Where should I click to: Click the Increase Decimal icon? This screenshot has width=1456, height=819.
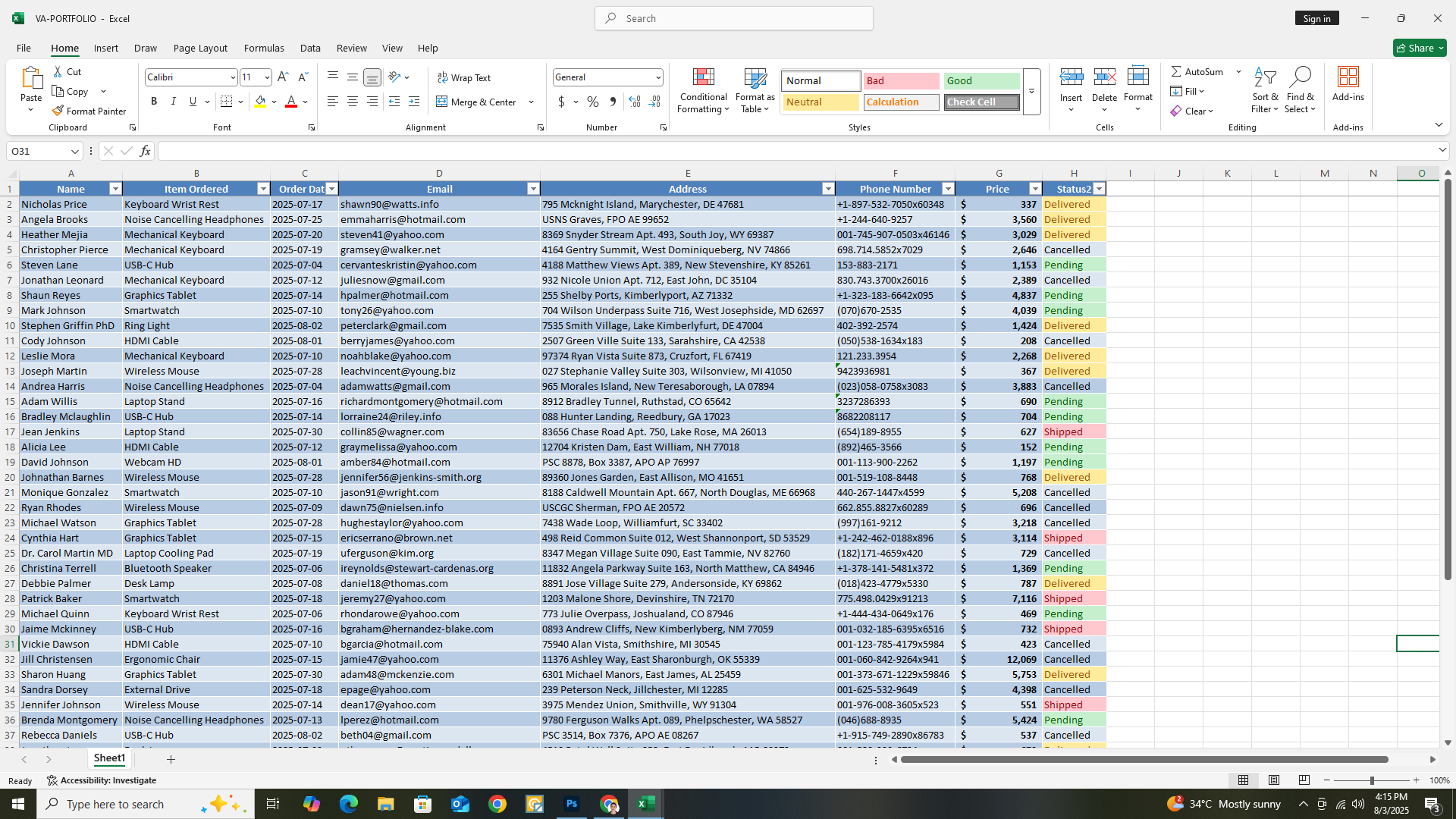[x=635, y=102]
